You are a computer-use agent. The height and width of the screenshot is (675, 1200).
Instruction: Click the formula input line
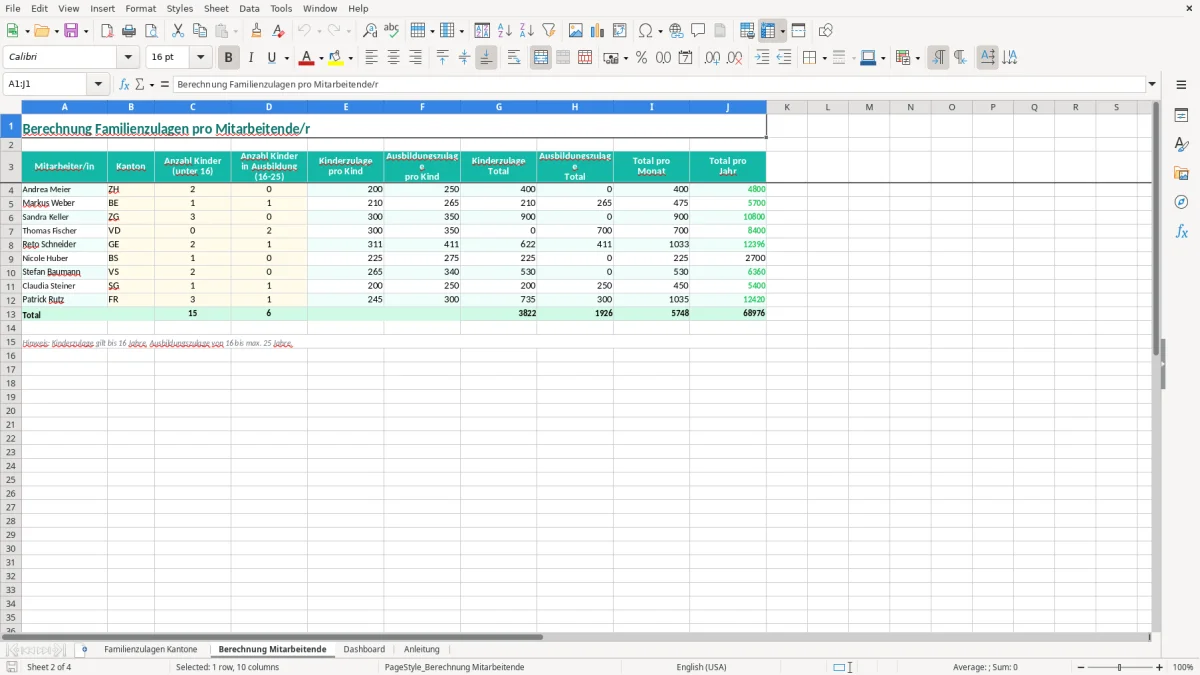pos(658,85)
